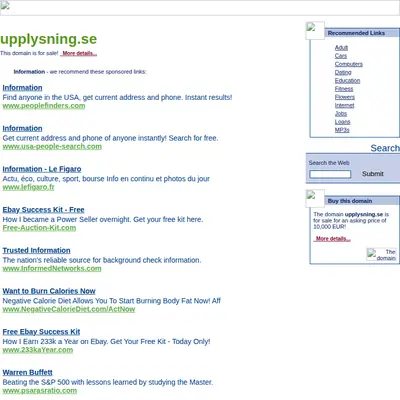
Task: Open Ebay Success Kit - Free link
Action: (x=43, y=210)
